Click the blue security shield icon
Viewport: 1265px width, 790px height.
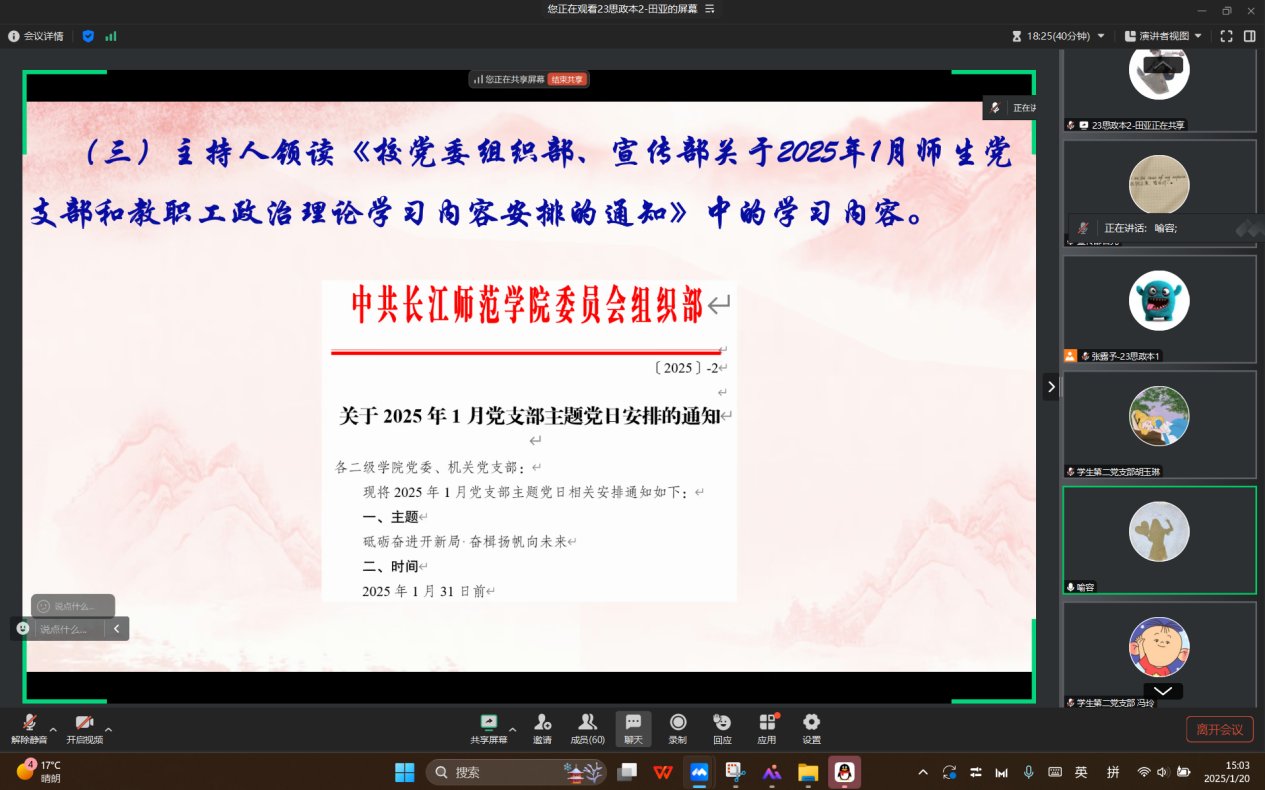[88, 36]
